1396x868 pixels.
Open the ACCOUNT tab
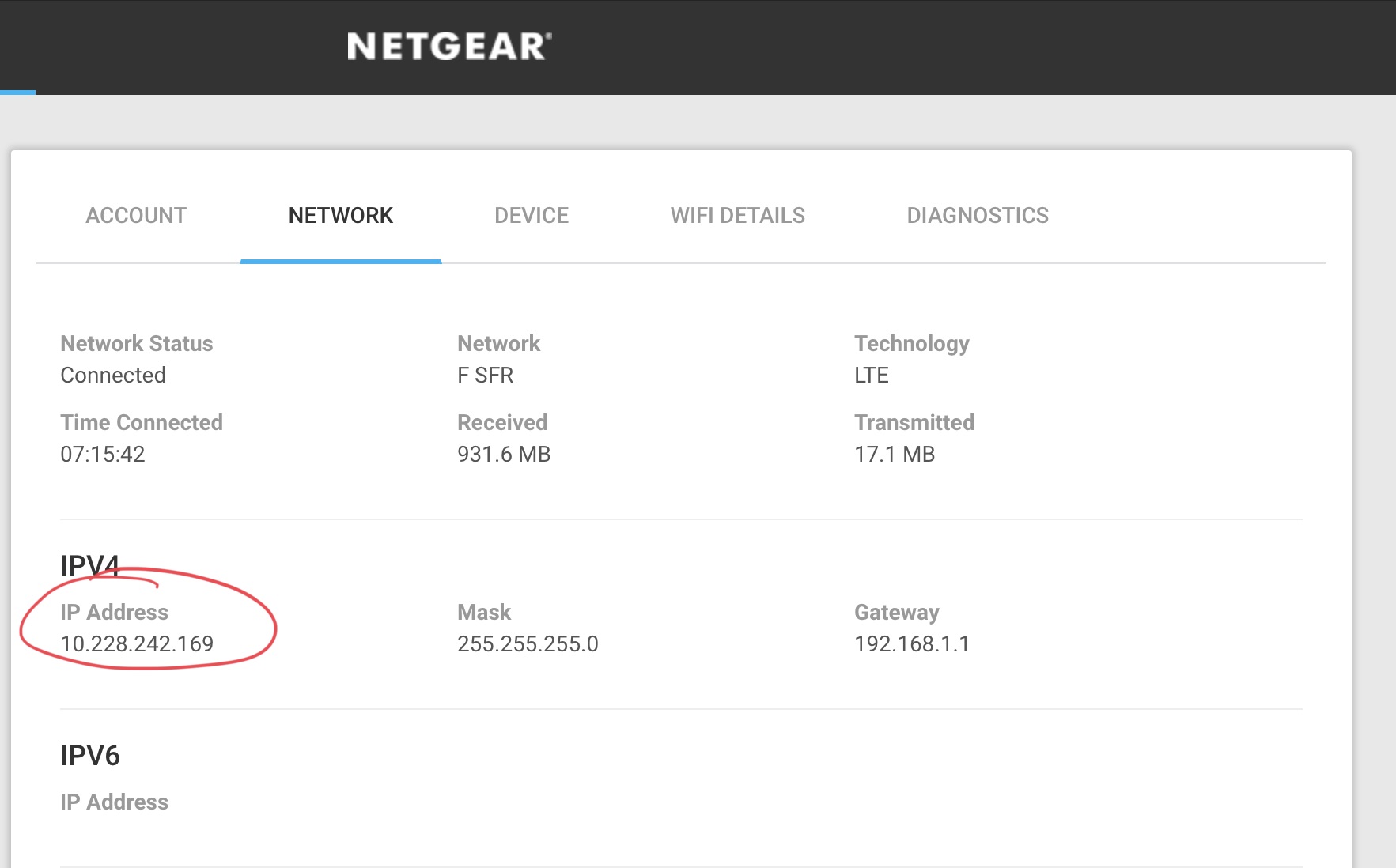pyautogui.click(x=136, y=215)
